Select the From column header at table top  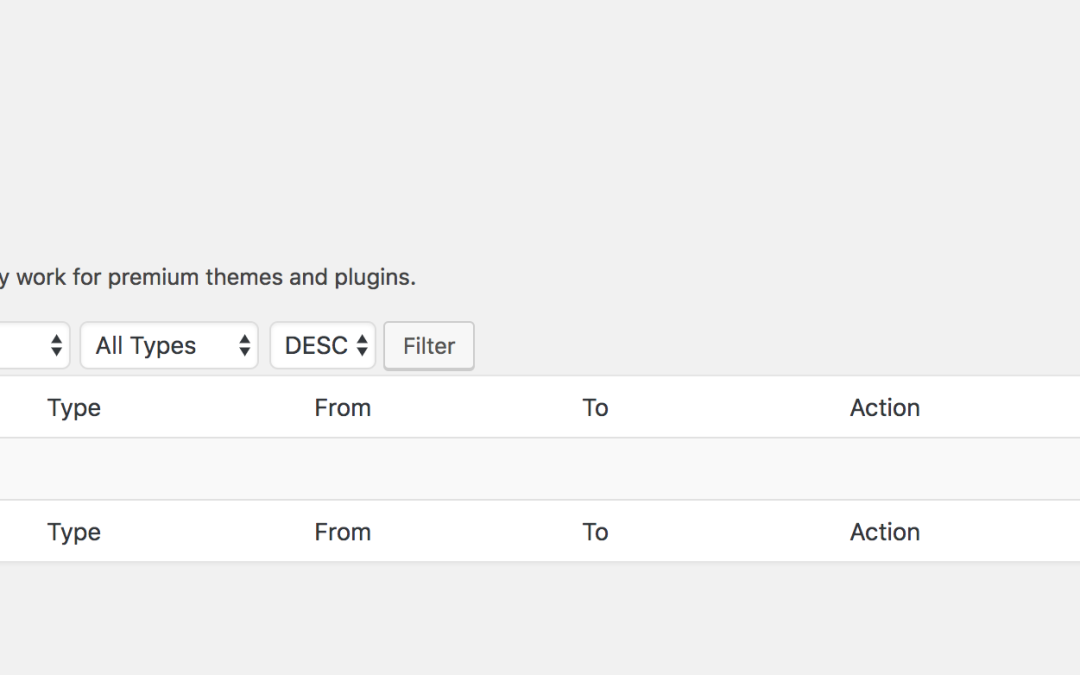coord(342,408)
